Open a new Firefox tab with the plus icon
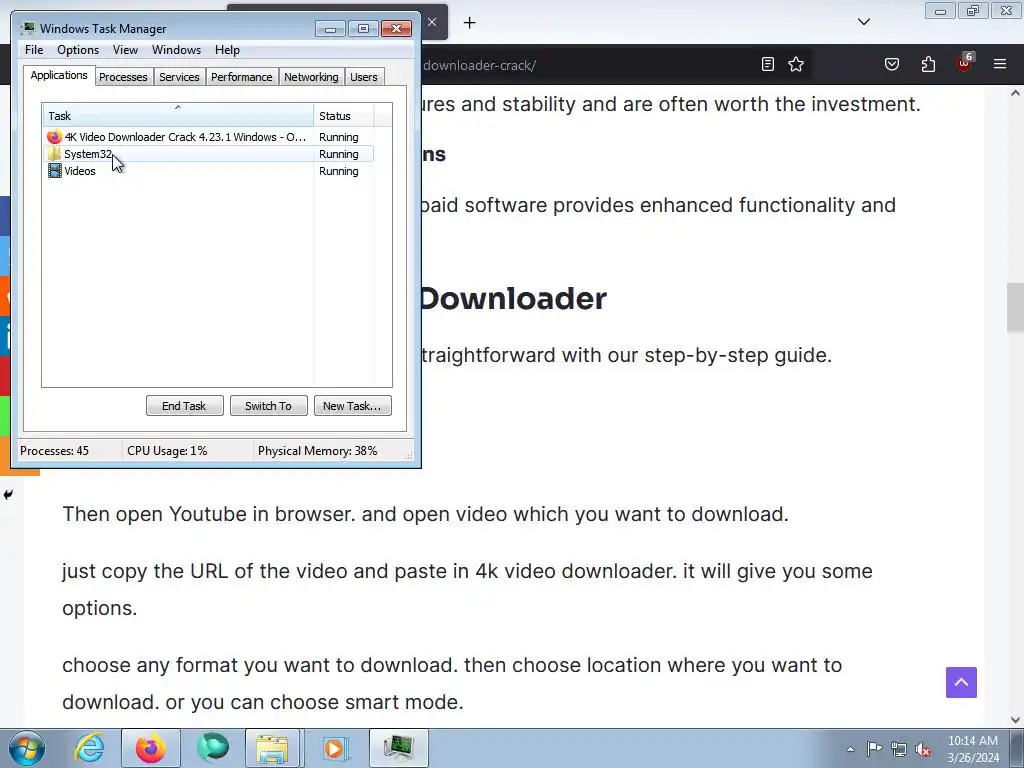The width and height of the screenshot is (1024, 768). click(x=469, y=23)
